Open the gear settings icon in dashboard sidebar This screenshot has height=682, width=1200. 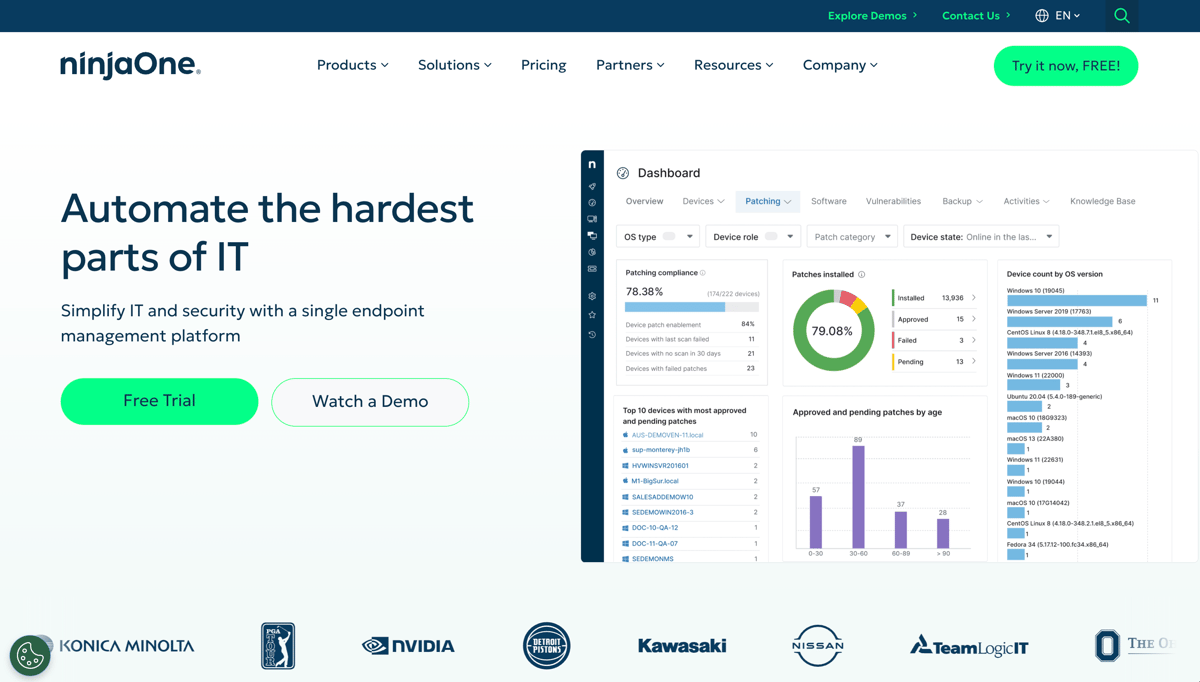click(592, 296)
